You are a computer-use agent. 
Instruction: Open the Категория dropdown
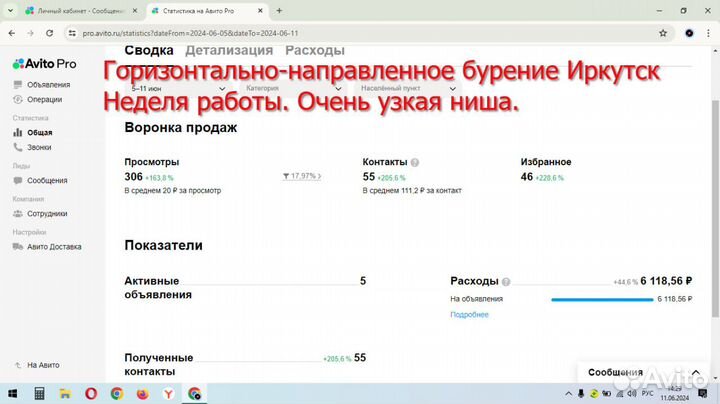click(x=294, y=88)
